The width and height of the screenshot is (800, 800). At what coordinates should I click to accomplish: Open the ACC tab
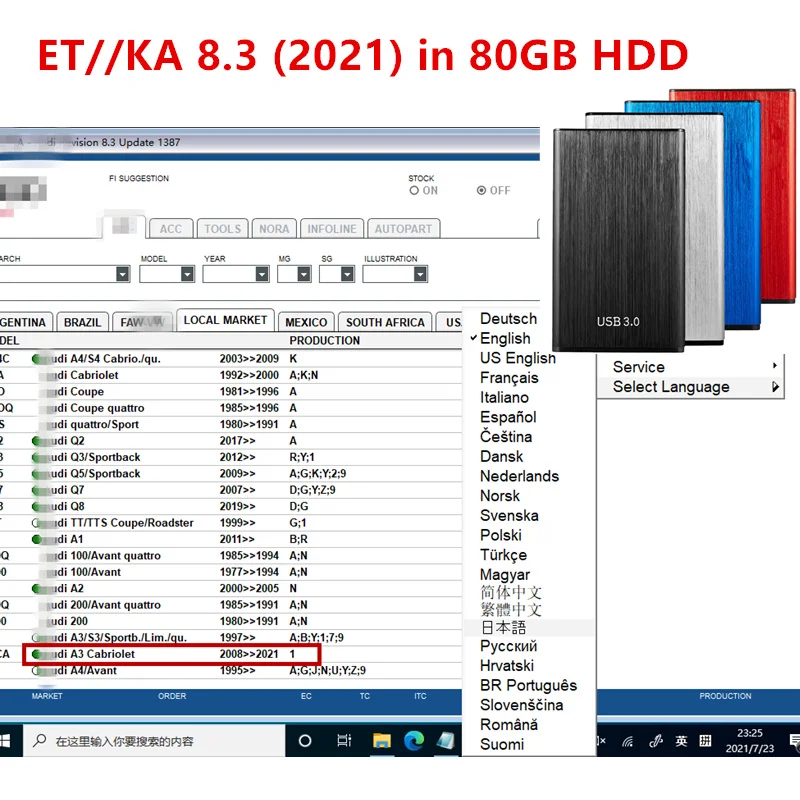170,229
